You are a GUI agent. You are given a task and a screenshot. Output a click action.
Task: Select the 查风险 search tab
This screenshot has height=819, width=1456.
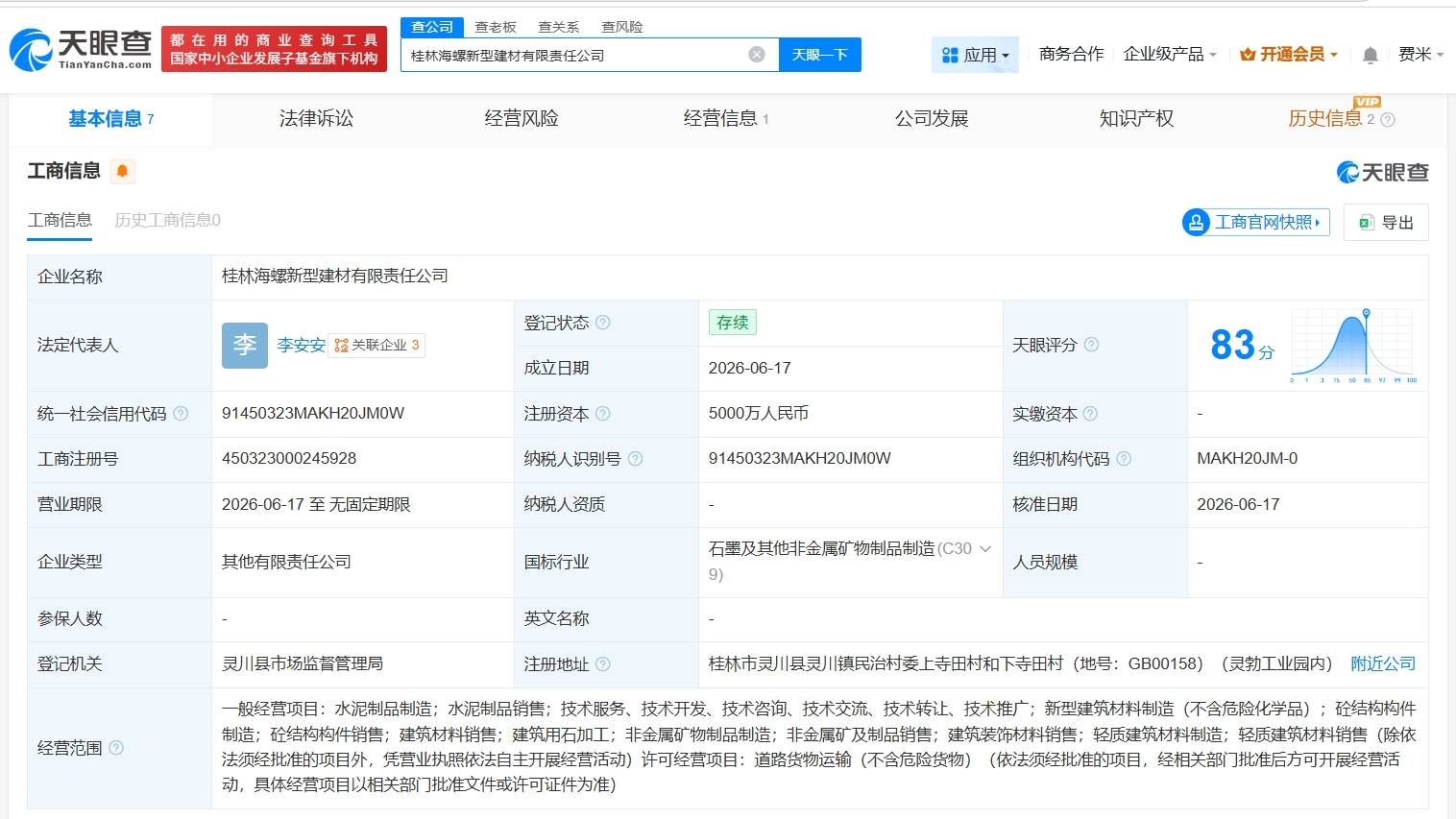point(622,27)
